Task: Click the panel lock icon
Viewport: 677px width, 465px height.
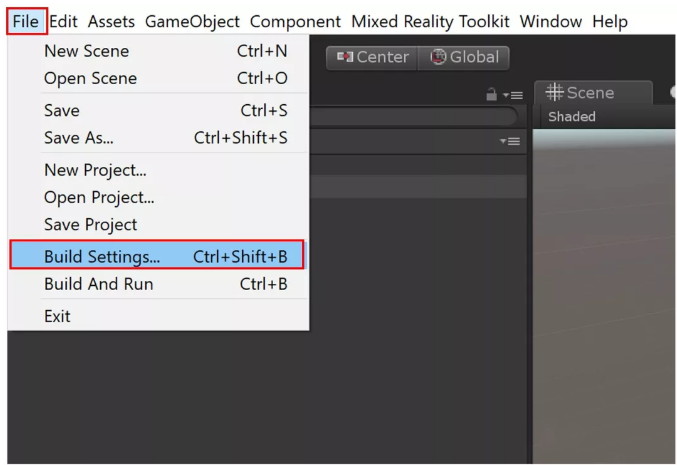Action: pos(491,94)
